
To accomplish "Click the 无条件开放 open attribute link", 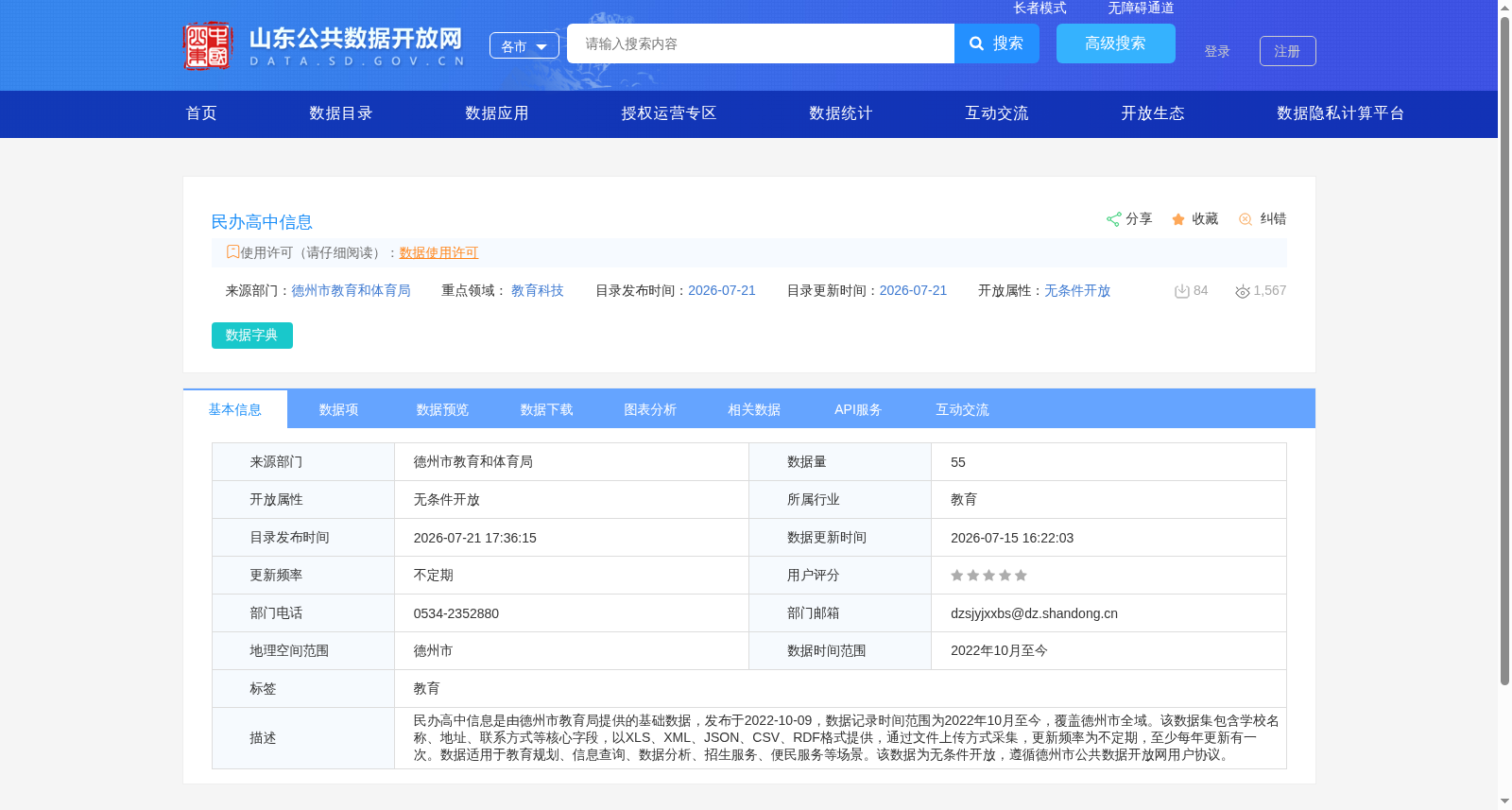I will (1077, 291).
